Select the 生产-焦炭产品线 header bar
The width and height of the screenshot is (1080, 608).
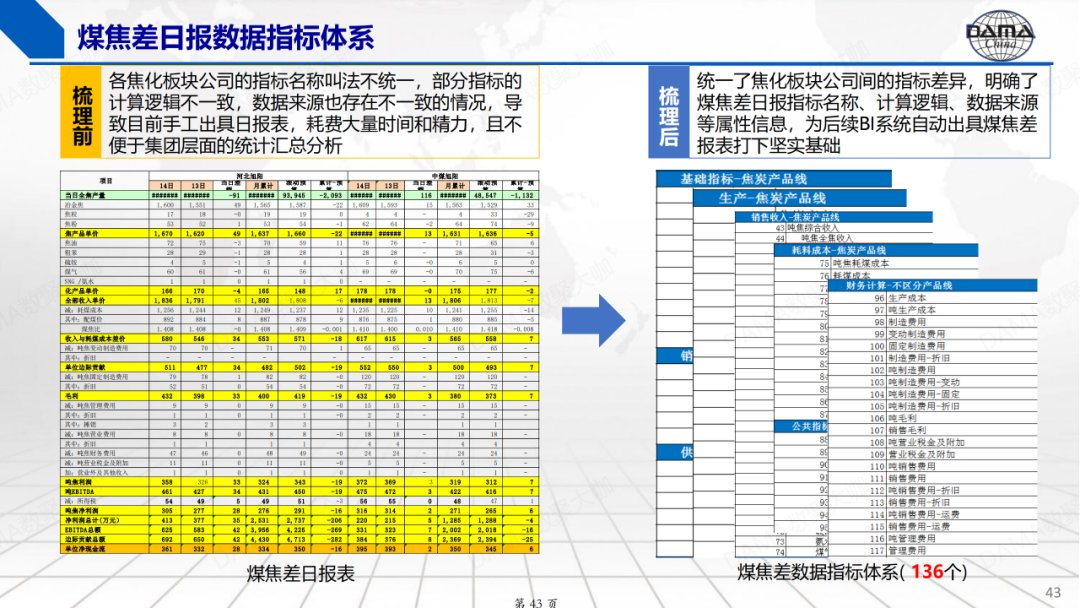point(800,198)
